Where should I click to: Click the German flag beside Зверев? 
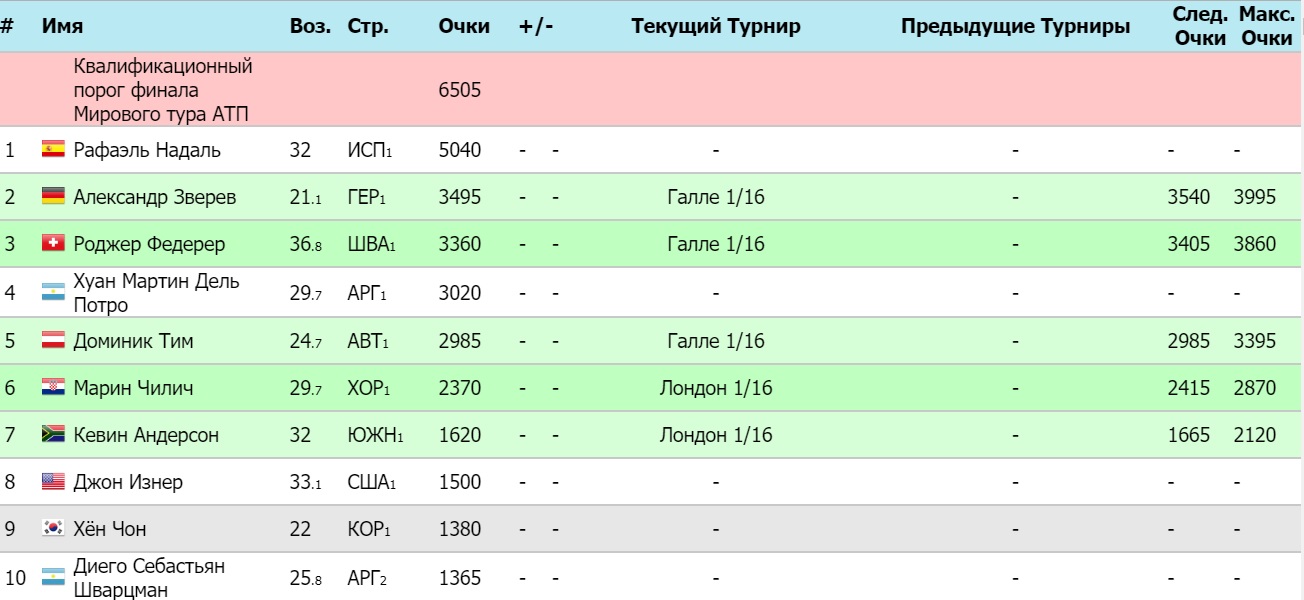(53, 197)
